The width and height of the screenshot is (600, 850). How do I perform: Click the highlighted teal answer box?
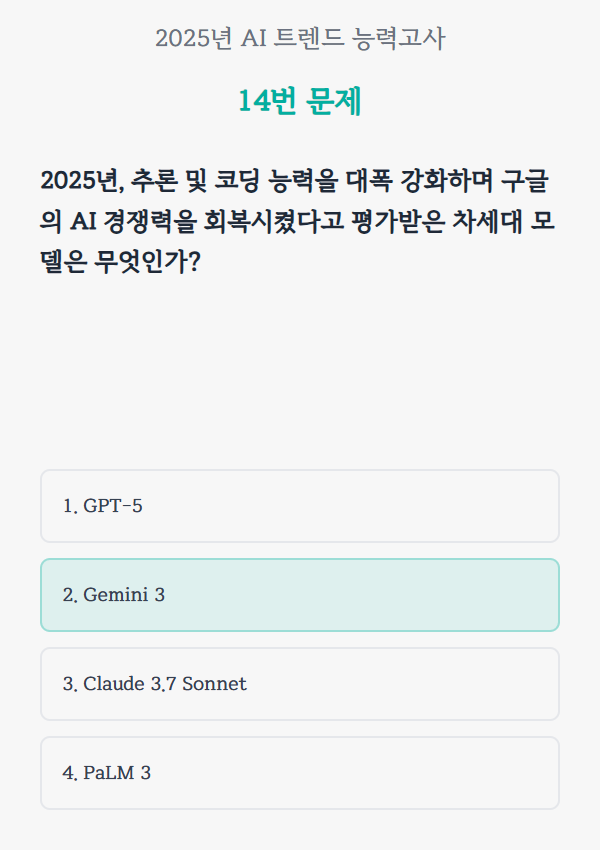300,595
